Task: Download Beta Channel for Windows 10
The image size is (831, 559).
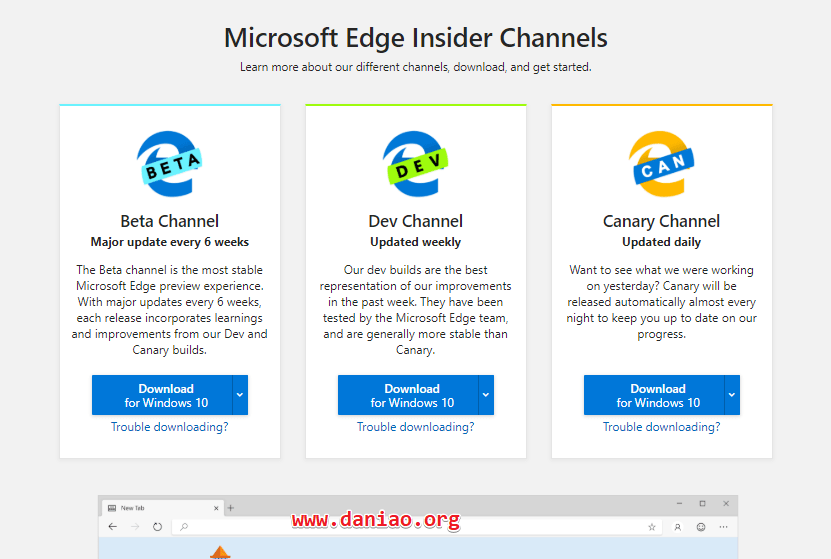Action: click(x=162, y=395)
